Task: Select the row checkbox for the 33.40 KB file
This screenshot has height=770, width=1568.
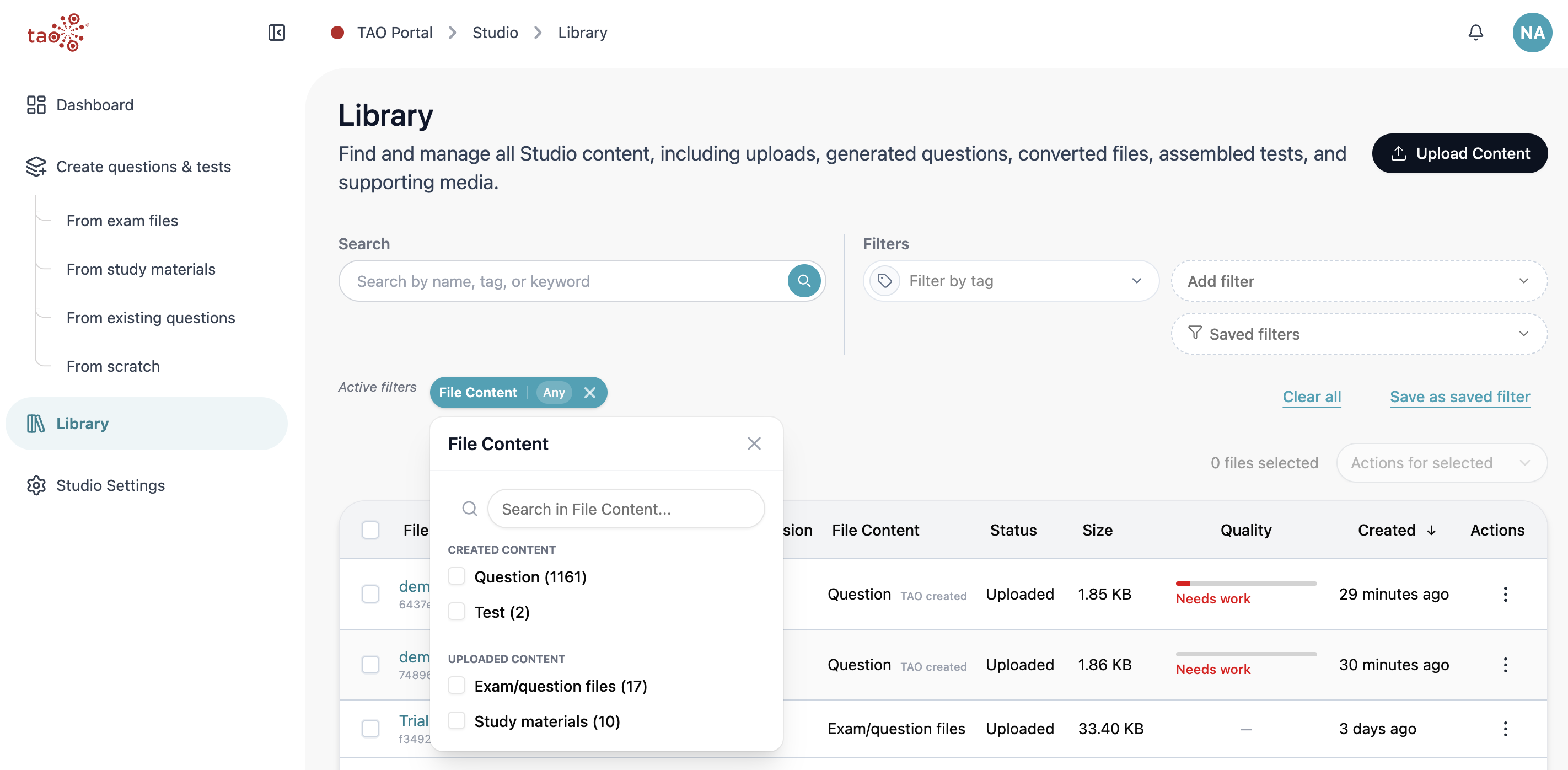Action: [x=370, y=729]
